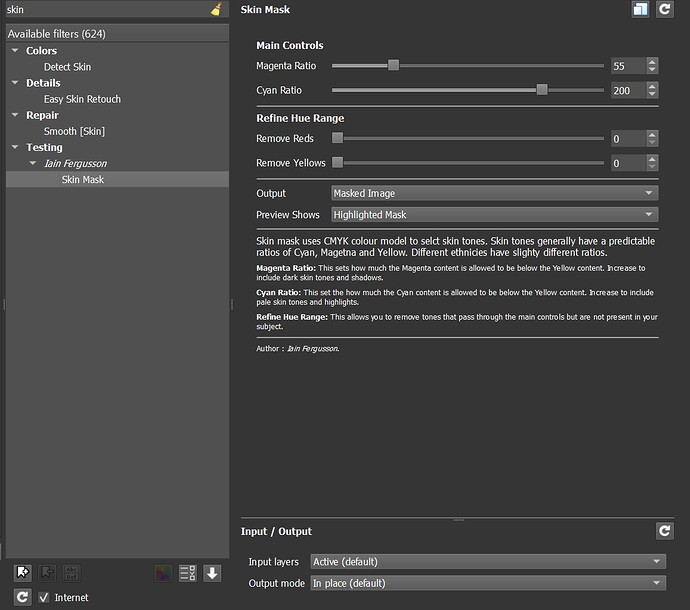Select the Smooth [Skin] filter
The image size is (690, 610).
74,131
